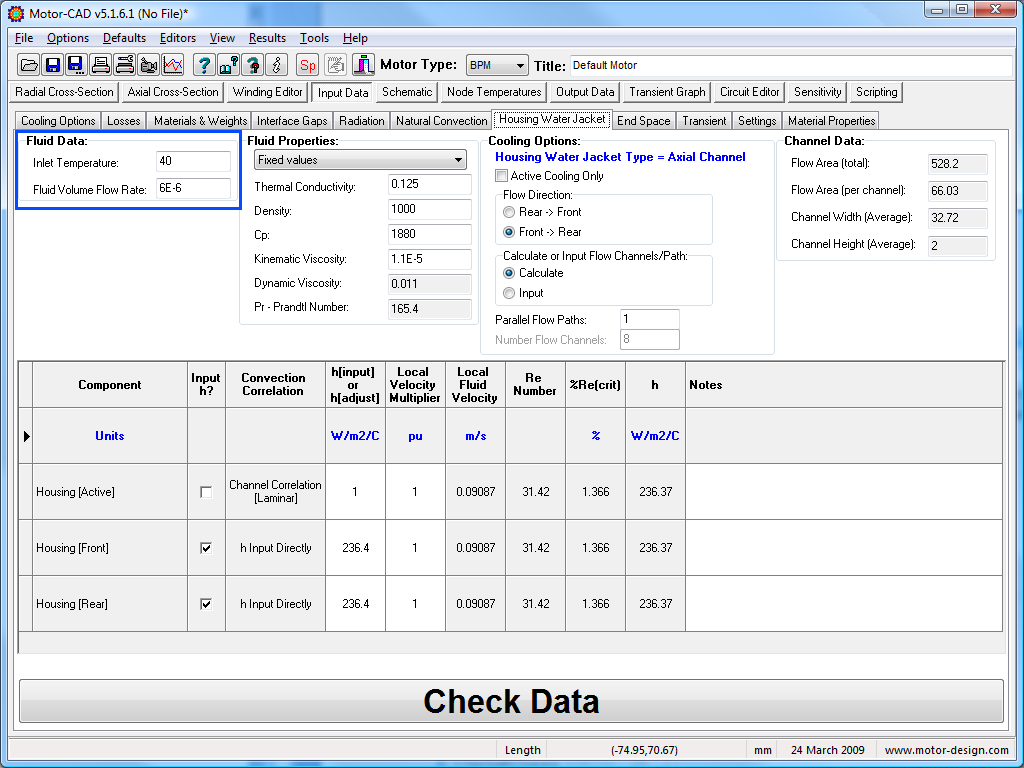The image size is (1024, 768).
Task: Select the Input flow channels radio option
Action: click(x=510, y=293)
